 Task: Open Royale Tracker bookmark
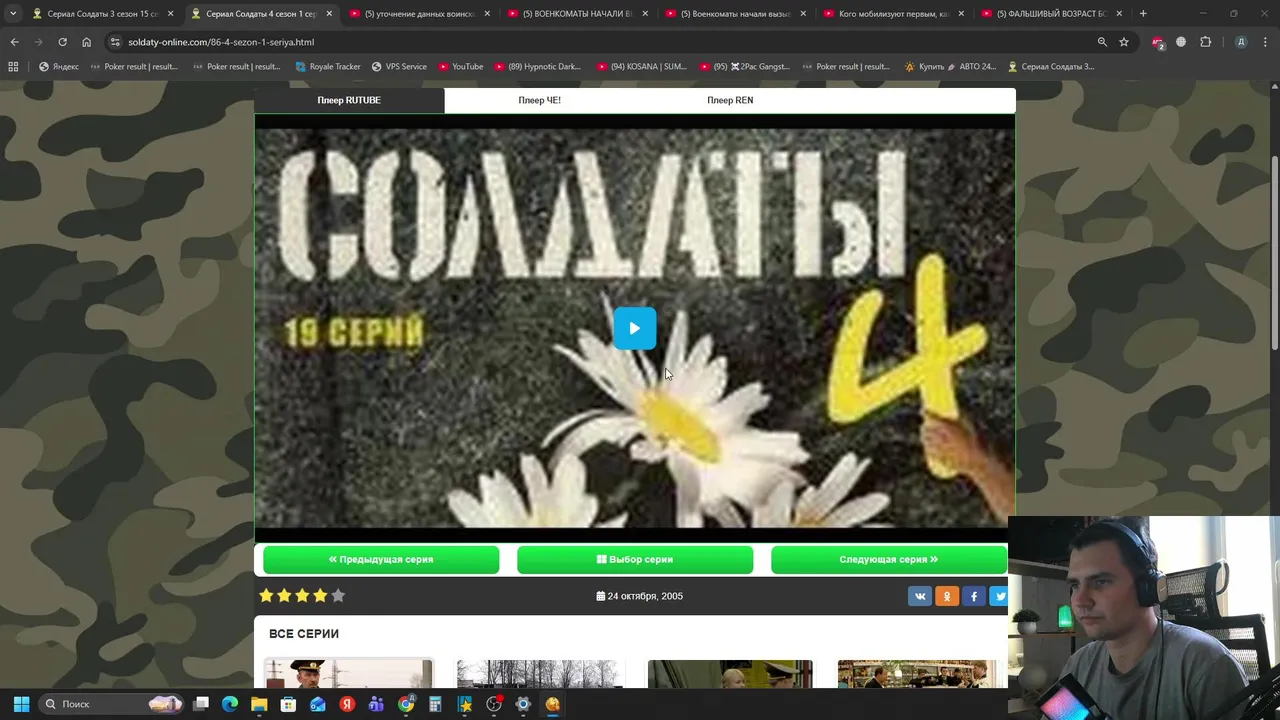point(328,67)
